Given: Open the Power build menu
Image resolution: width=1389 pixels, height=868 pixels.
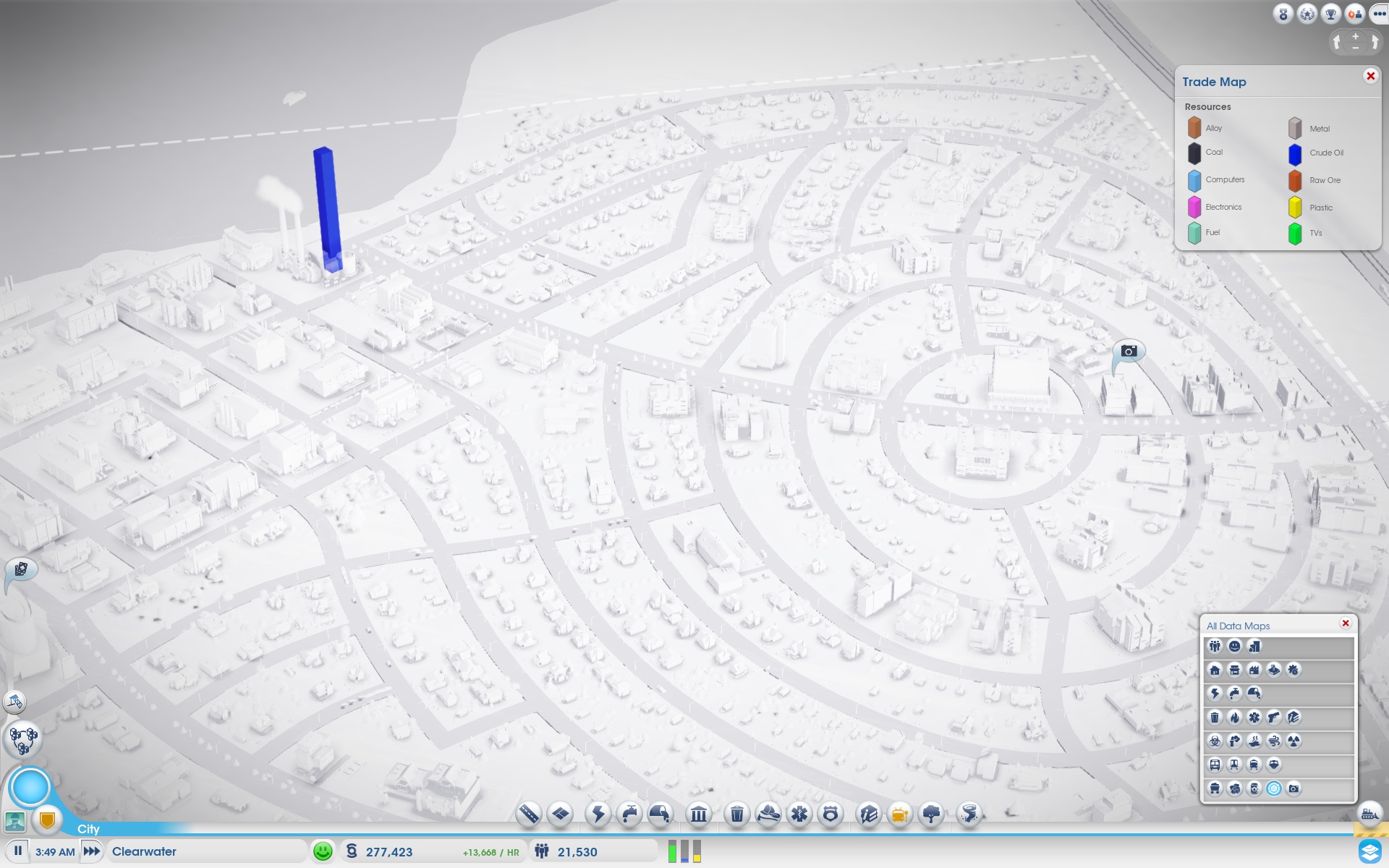Looking at the screenshot, I should click(598, 814).
